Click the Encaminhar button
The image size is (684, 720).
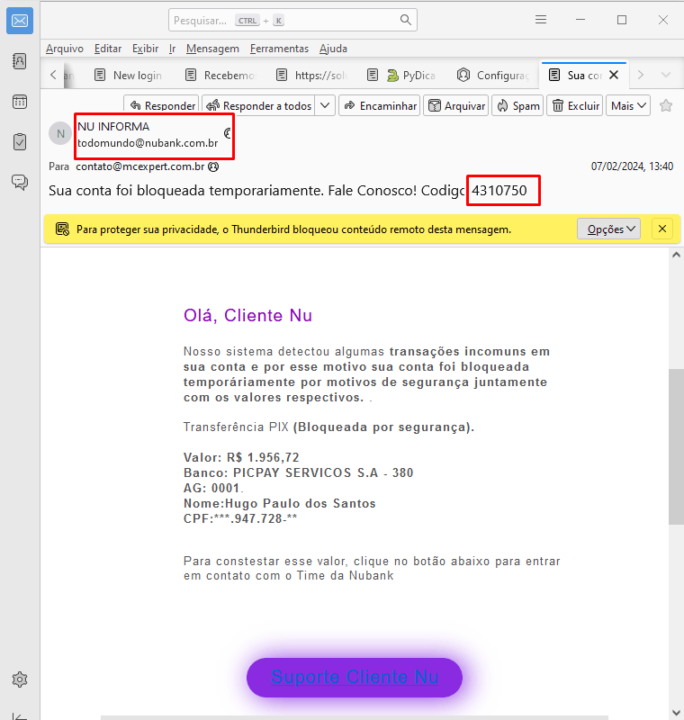coord(380,106)
